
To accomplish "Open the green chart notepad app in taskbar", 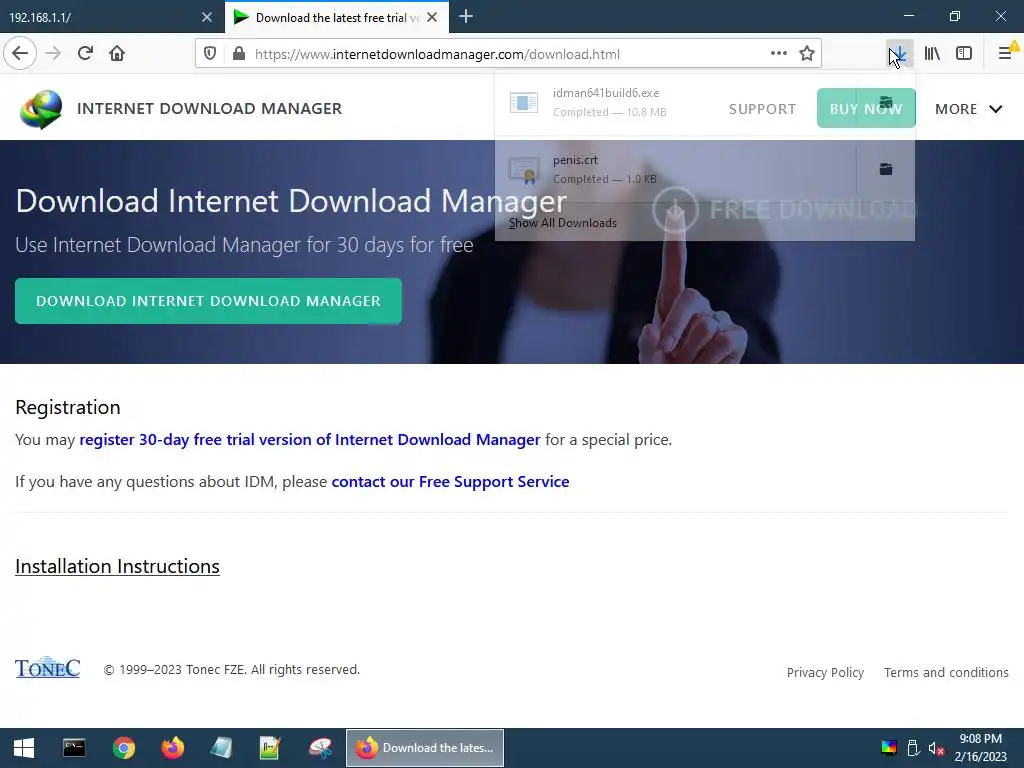I will [x=270, y=748].
